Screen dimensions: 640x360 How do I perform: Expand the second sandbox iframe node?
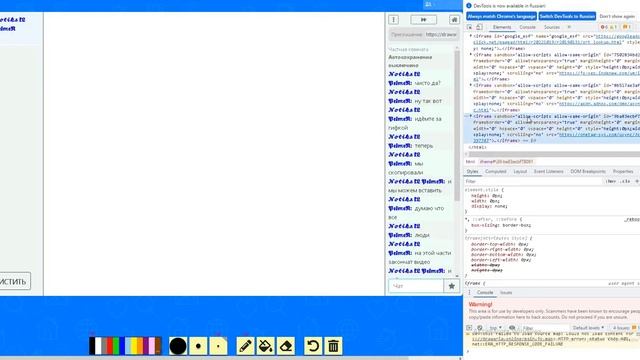click(x=471, y=54)
